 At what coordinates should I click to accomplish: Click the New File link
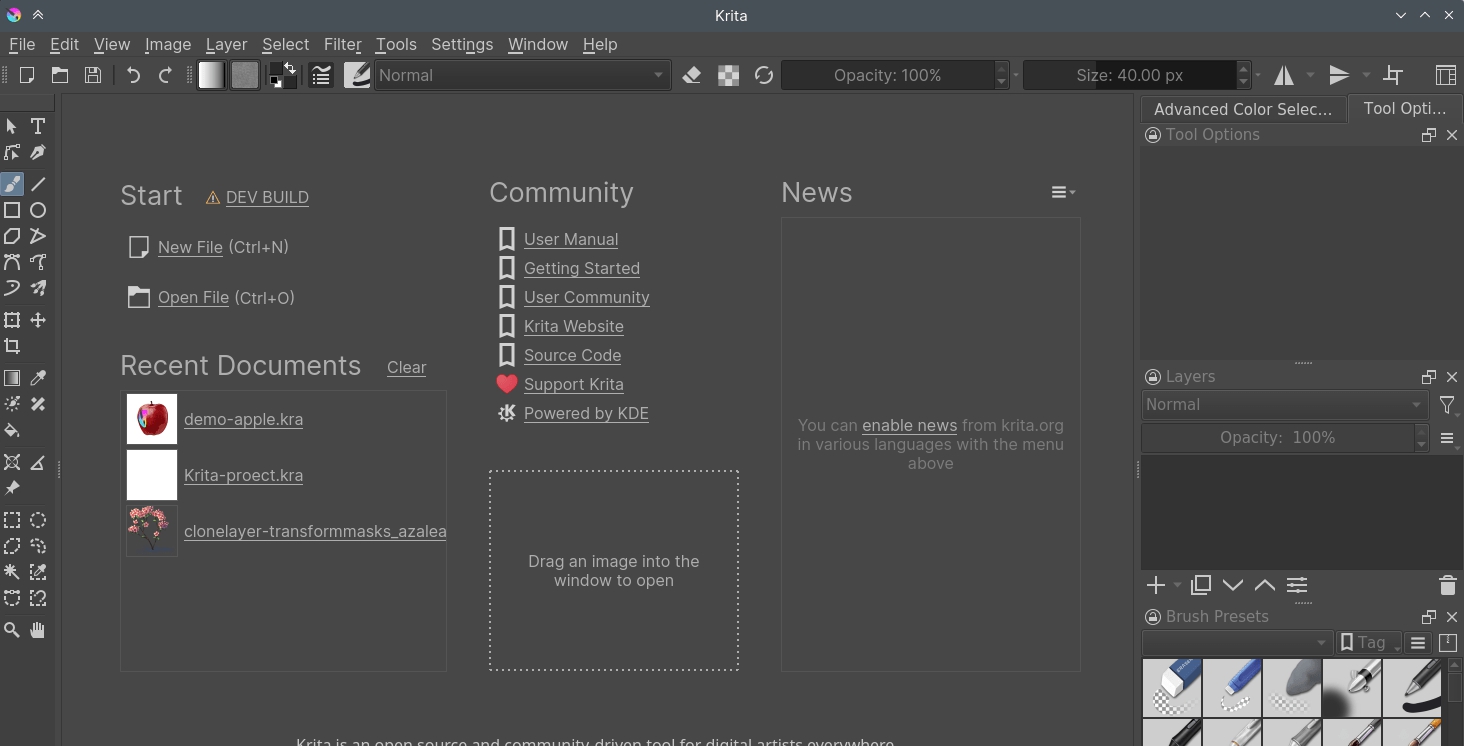190,248
